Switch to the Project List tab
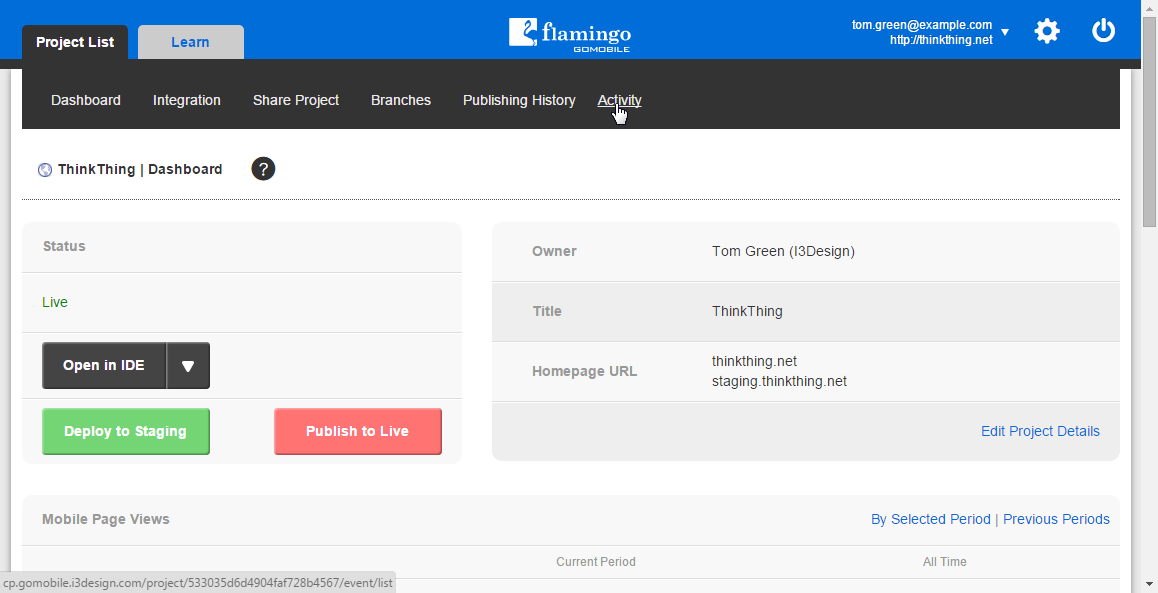 75,42
